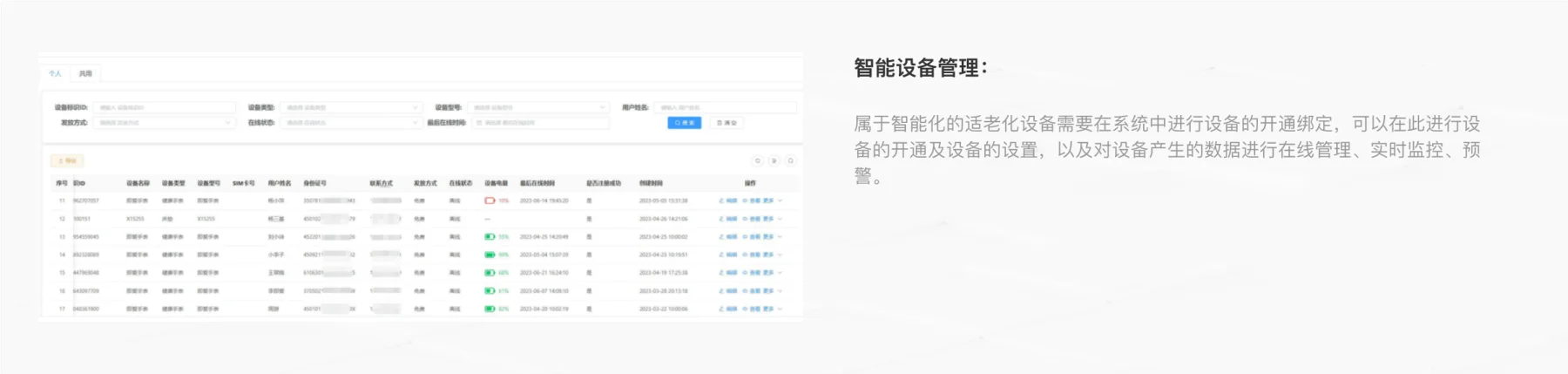Click the green battery icon in row 15
Image resolution: width=1568 pixels, height=374 pixels.
tap(490, 273)
